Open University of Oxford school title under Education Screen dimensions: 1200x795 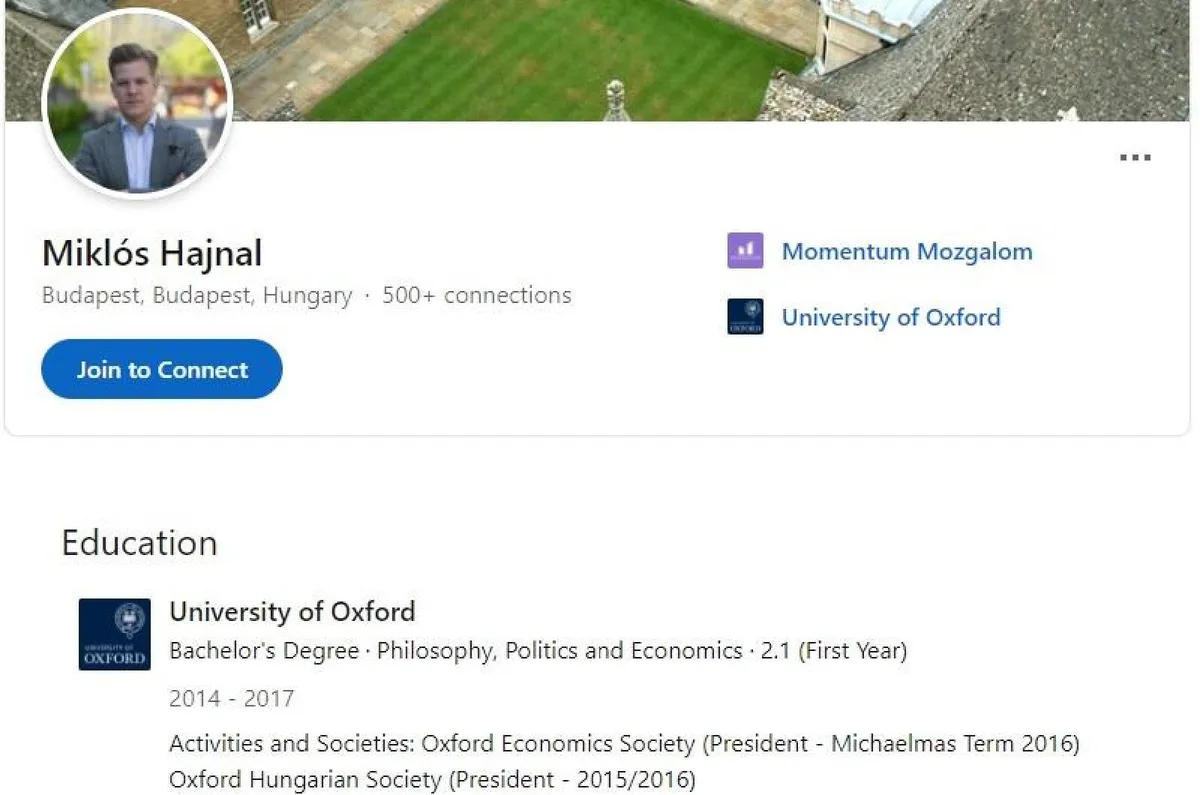[x=292, y=611]
